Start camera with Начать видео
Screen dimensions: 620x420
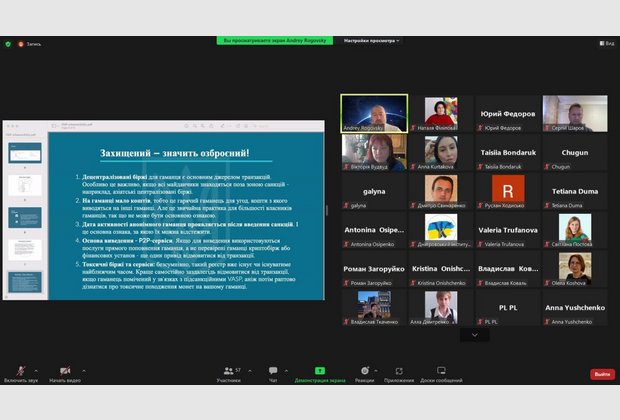(x=65, y=371)
